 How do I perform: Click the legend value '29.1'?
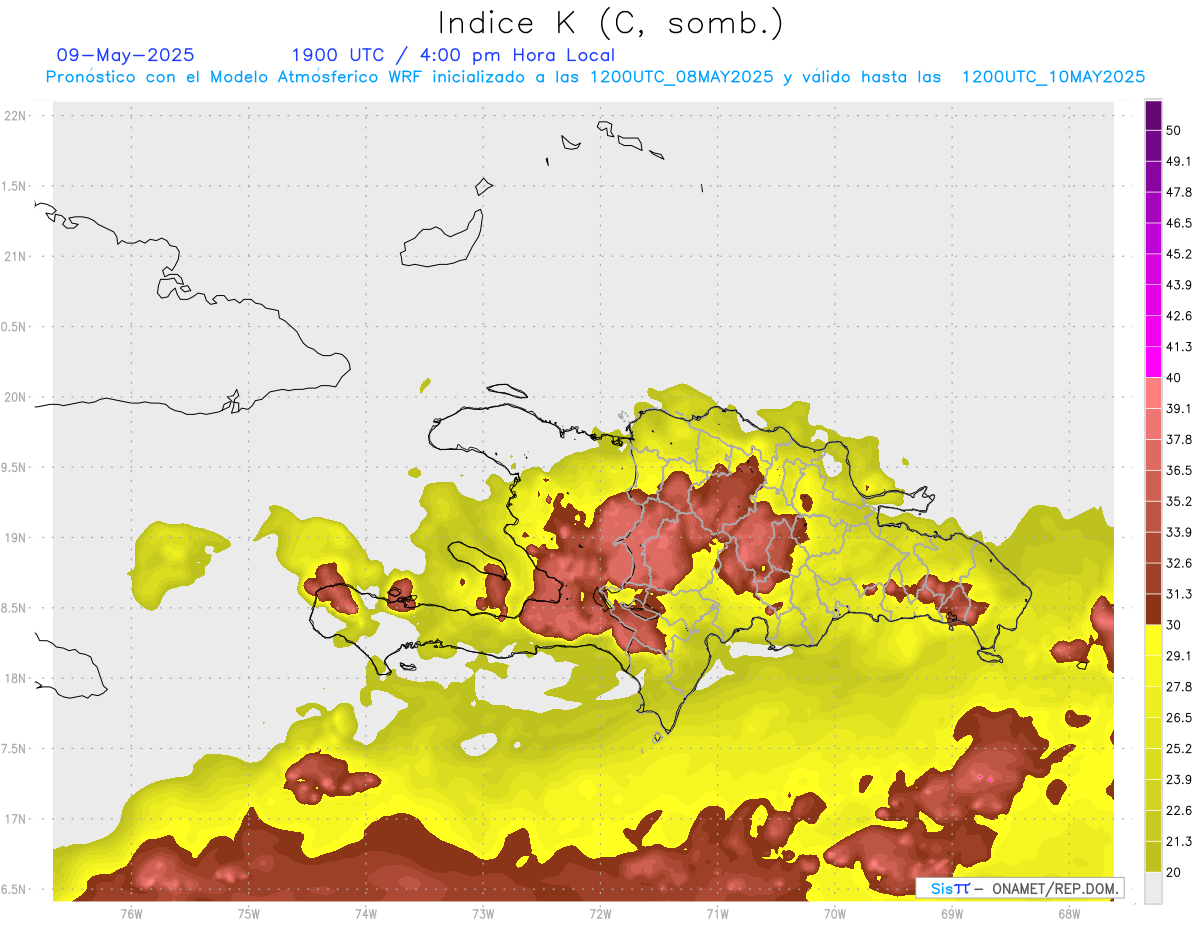(1178, 656)
